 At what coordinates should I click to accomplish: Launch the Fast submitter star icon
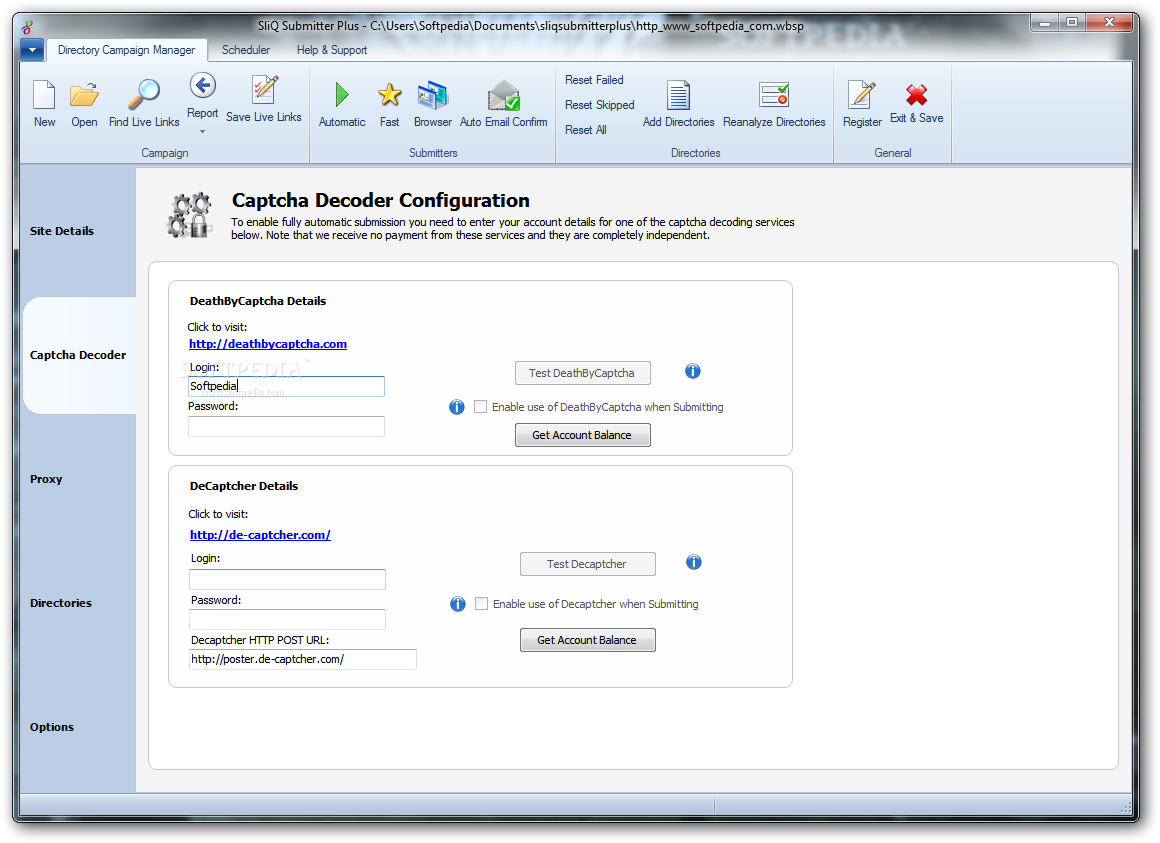(x=389, y=95)
